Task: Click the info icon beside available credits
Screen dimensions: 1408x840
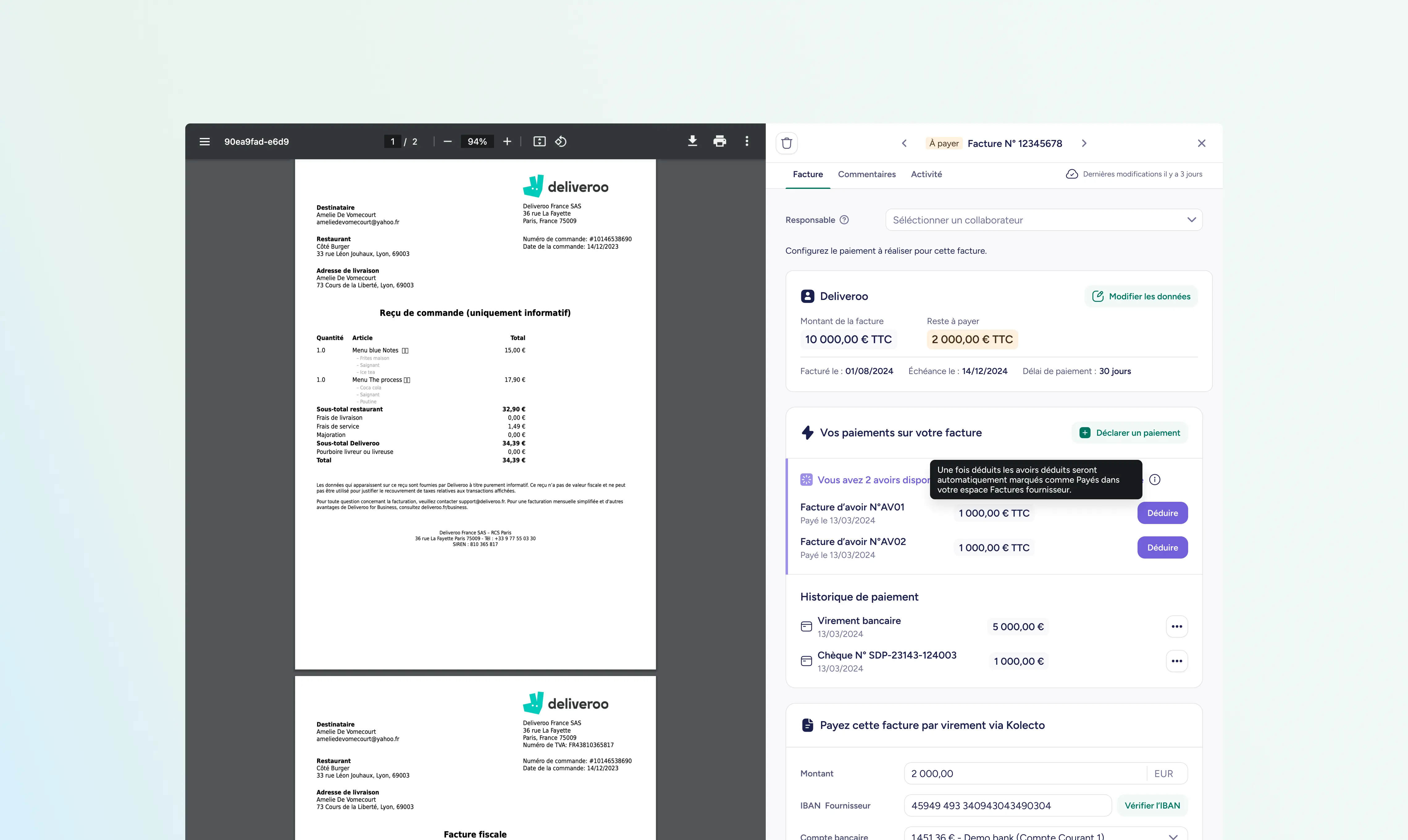Action: pos(1154,480)
